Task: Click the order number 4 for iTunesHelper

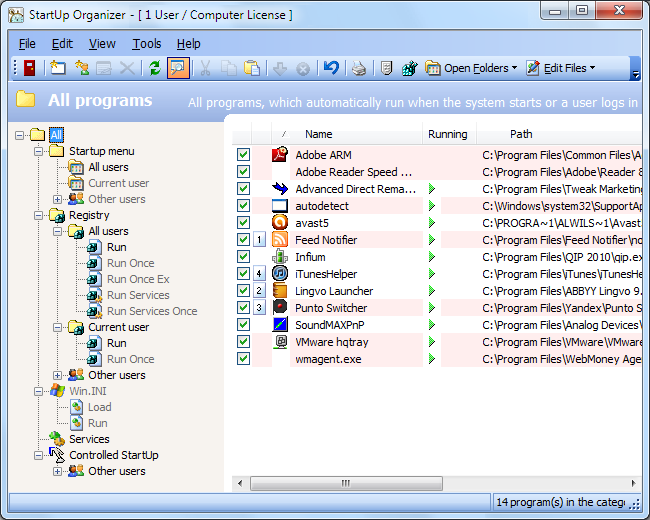Action: (259, 274)
